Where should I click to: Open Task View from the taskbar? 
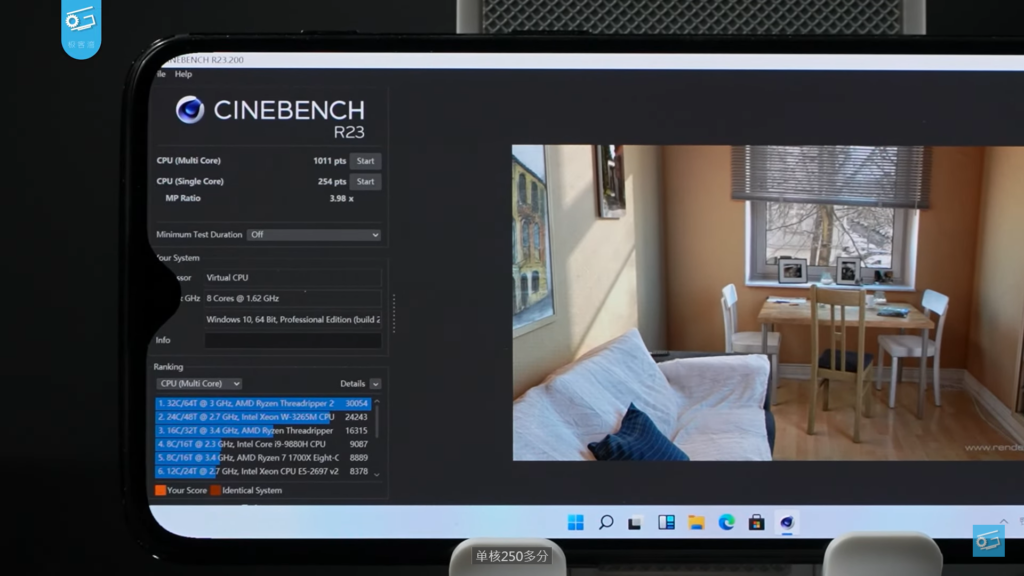click(635, 522)
